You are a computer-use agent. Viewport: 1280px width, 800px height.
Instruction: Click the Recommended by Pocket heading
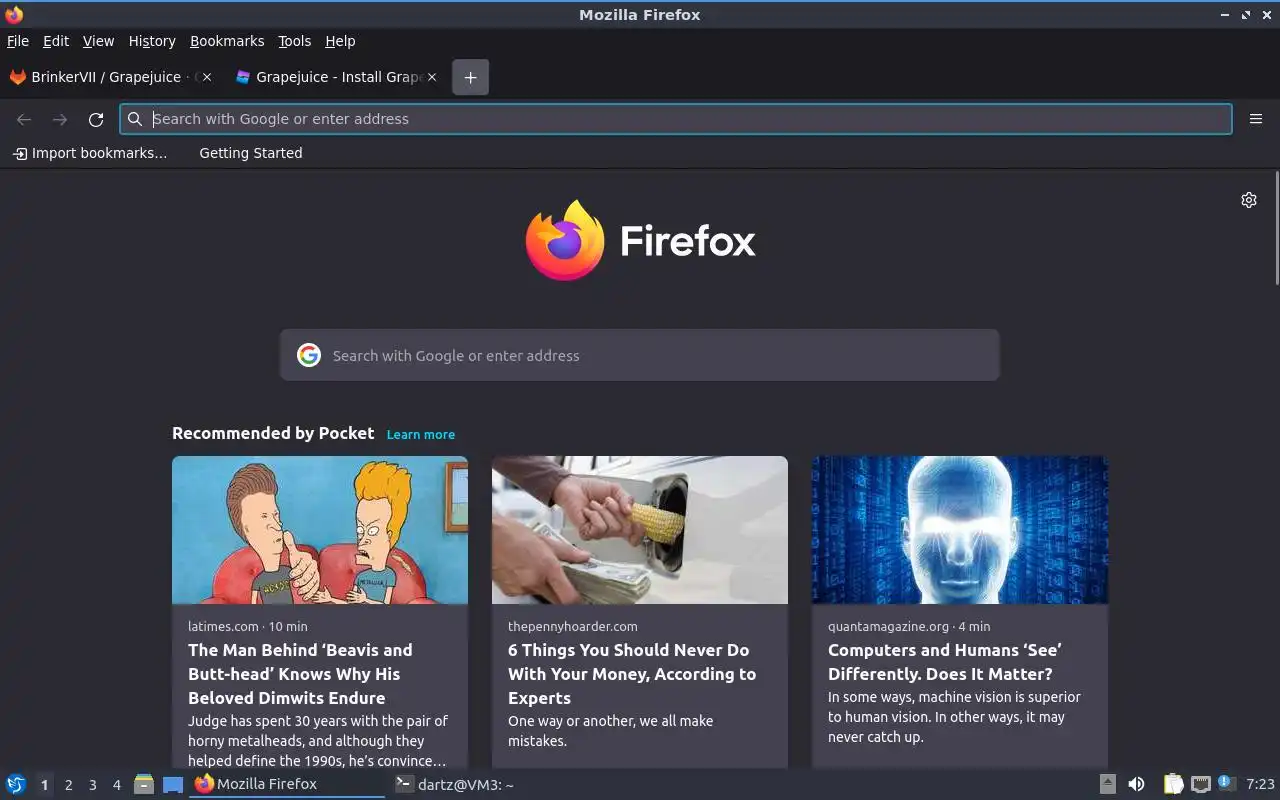coord(273,433)
